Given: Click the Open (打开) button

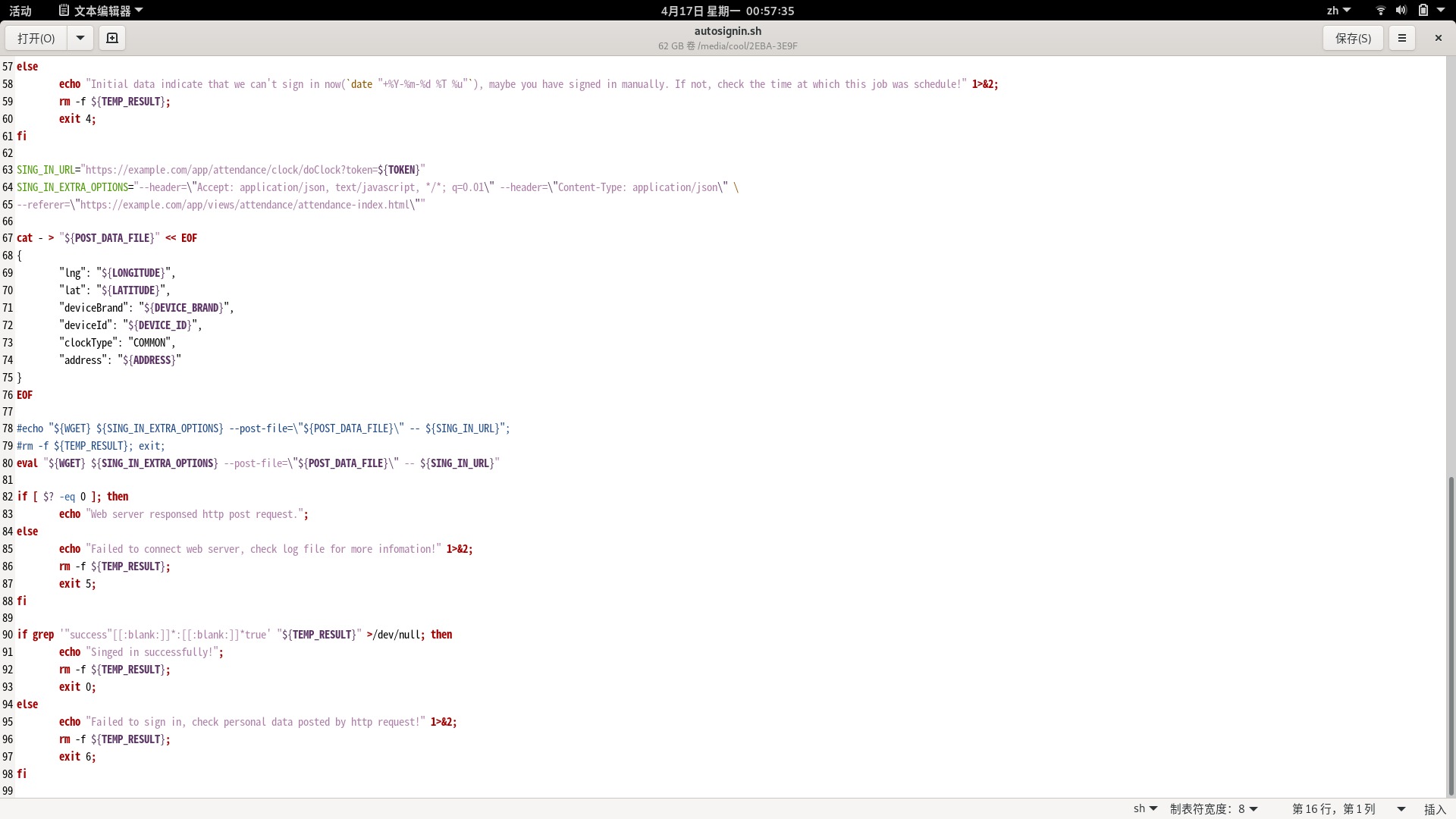Looking at the screenshot, I should tap(36, 38).
